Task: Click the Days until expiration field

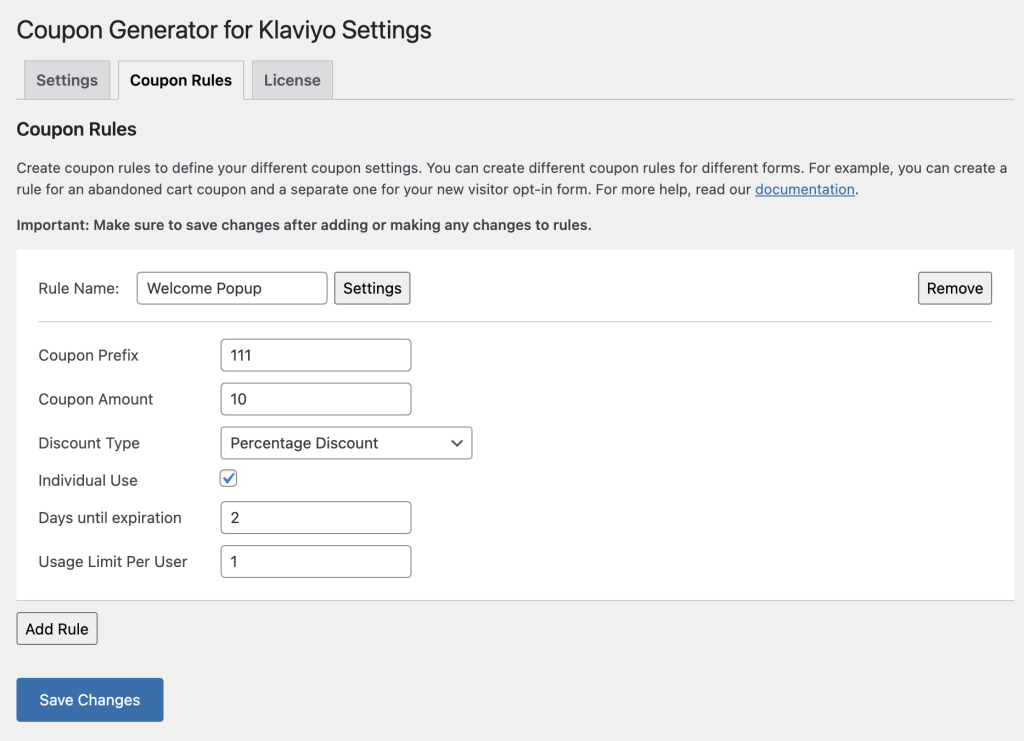Action: 316,518
